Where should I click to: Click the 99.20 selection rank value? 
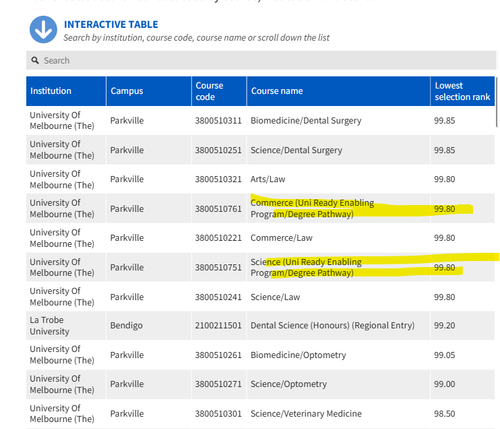[444, 325]
